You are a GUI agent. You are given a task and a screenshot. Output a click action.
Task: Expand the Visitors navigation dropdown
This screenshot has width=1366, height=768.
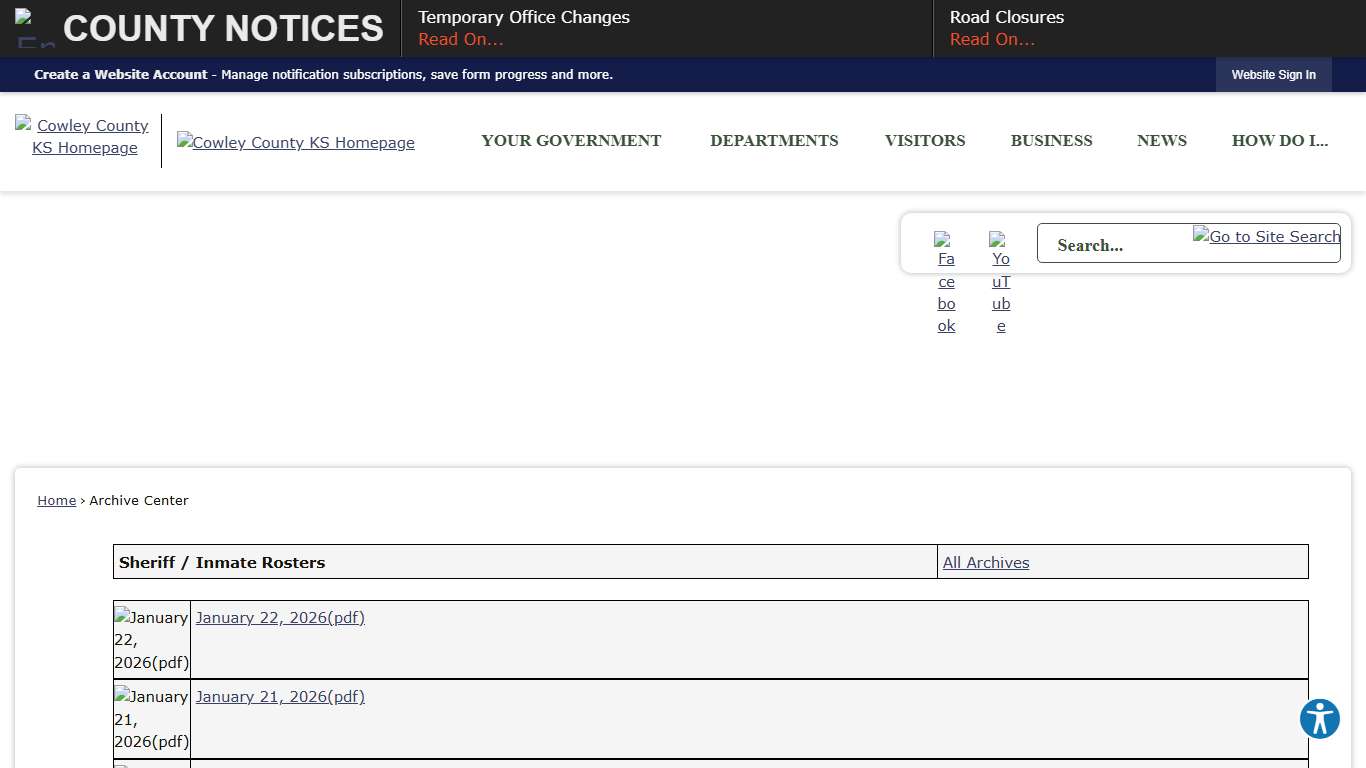pyautogui.click(x=924, y=141)
